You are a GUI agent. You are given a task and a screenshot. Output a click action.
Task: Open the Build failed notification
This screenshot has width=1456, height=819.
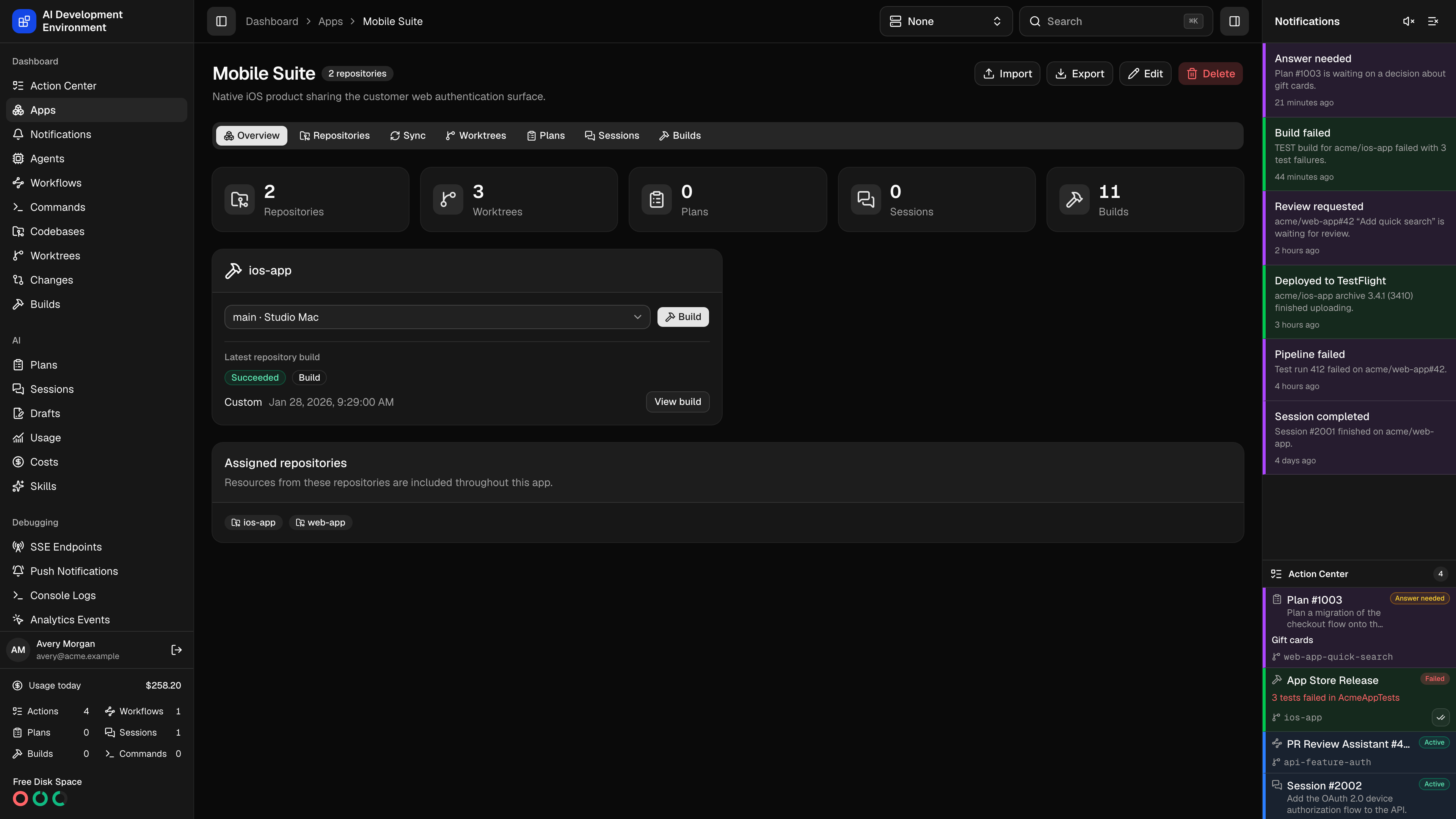coord(1359,154)
